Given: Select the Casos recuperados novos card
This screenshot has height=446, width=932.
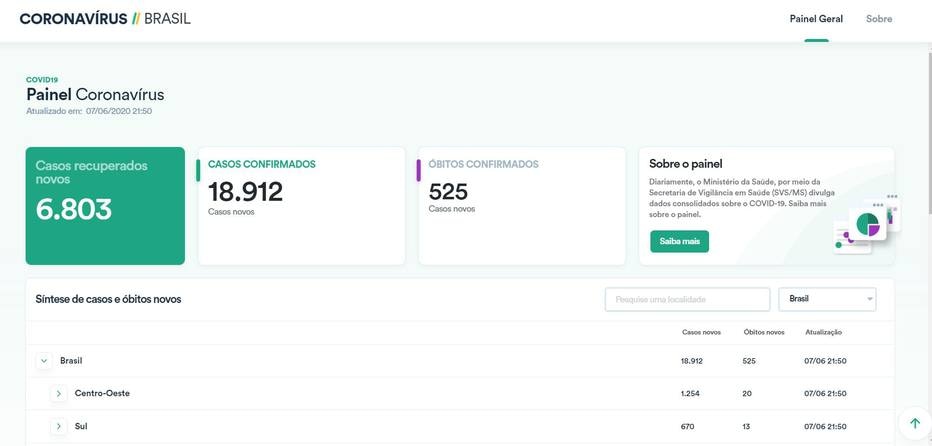Looking at the screenshot, I should click(105, 206).
